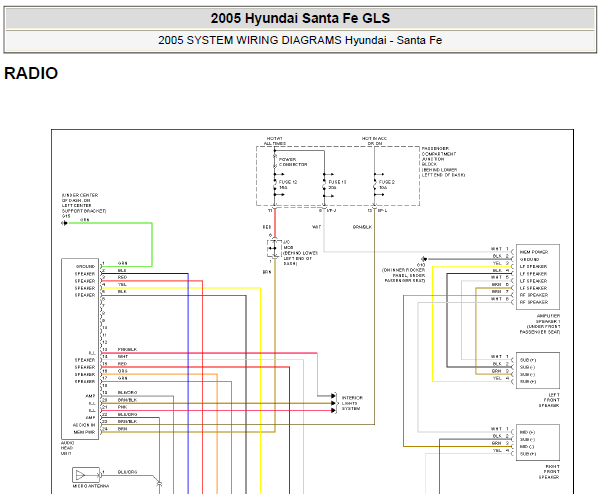Click the Amplifier Speaker component label
Image resolution: width=607 pixels, height=494 pixels.
(540, 324)
